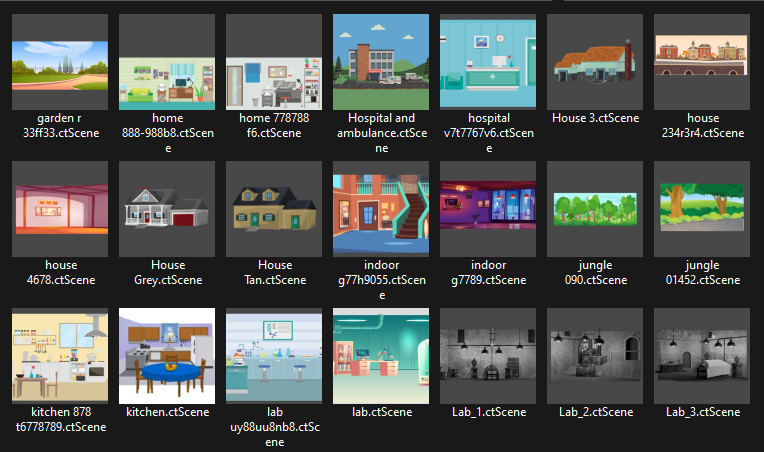Select indoor g77h9055.ctScene staircase scene
The height and width of the screenshot is (452, 764).
(x=381, y=209)
